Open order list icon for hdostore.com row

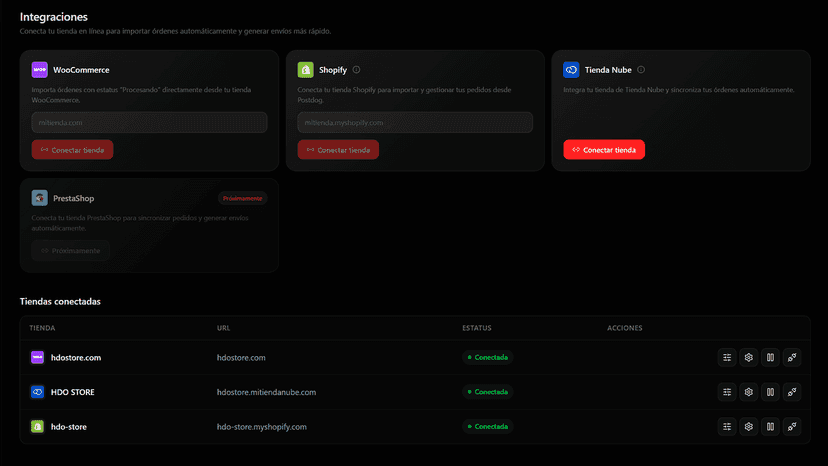(727, 358)
